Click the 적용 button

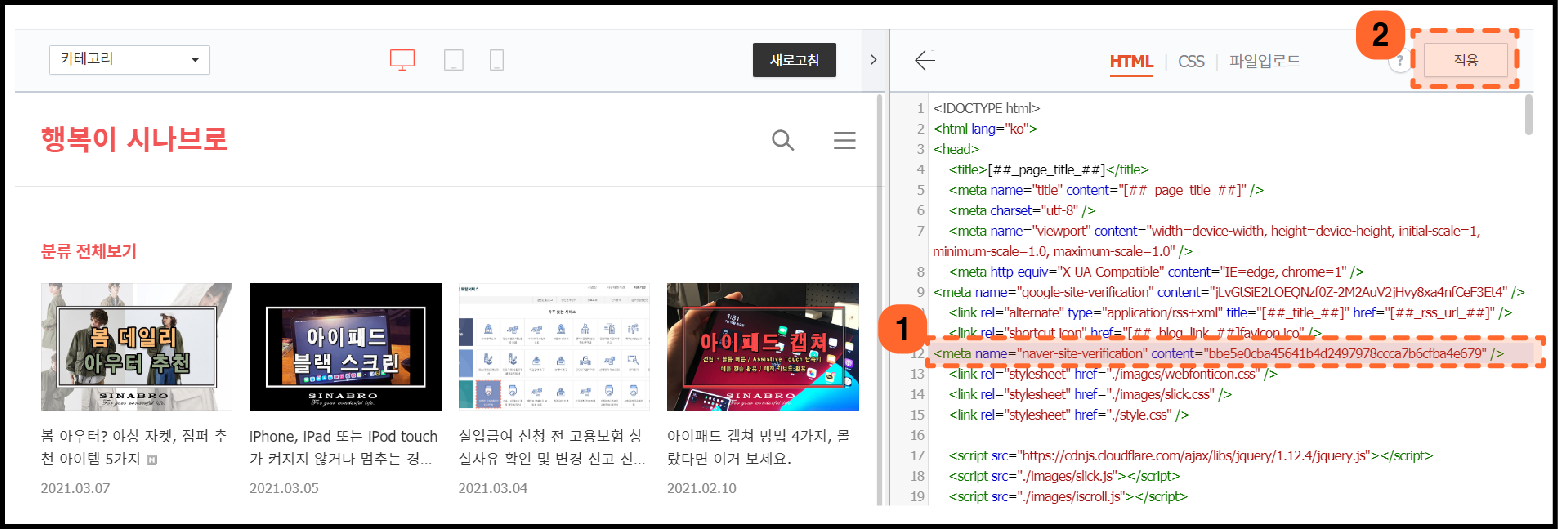point(1465,60)
